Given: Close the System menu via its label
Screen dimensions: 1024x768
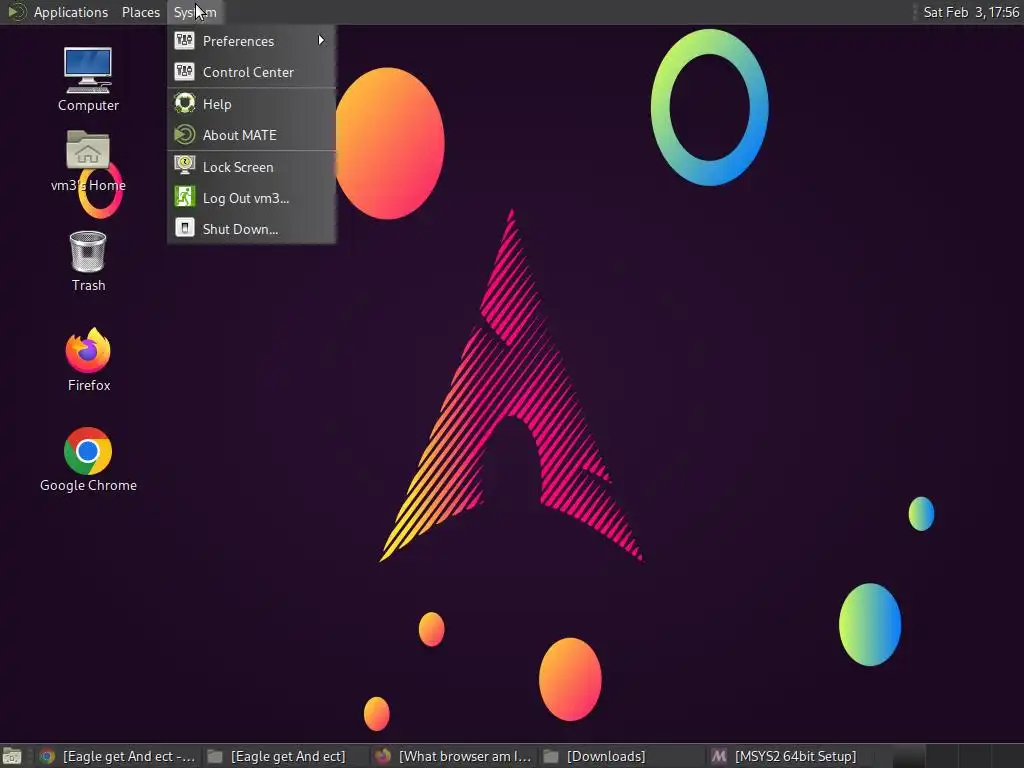Looking at the screenshot, I should click(x=195, y=12).
